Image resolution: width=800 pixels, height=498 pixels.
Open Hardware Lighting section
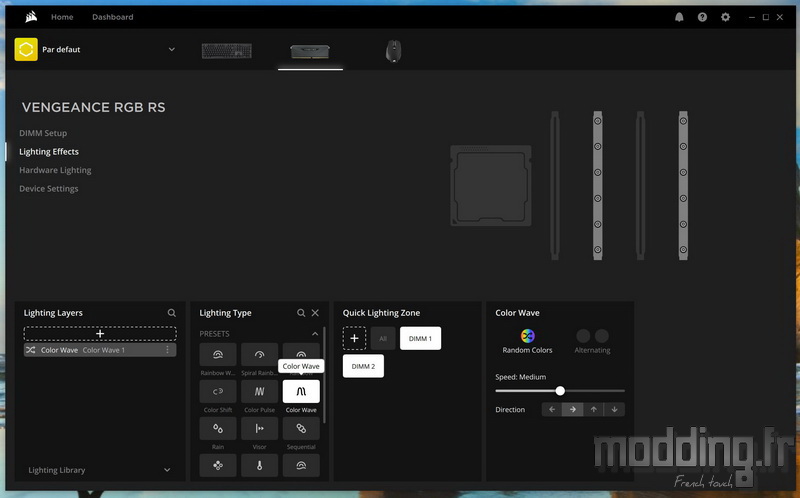tap(55, 170)
